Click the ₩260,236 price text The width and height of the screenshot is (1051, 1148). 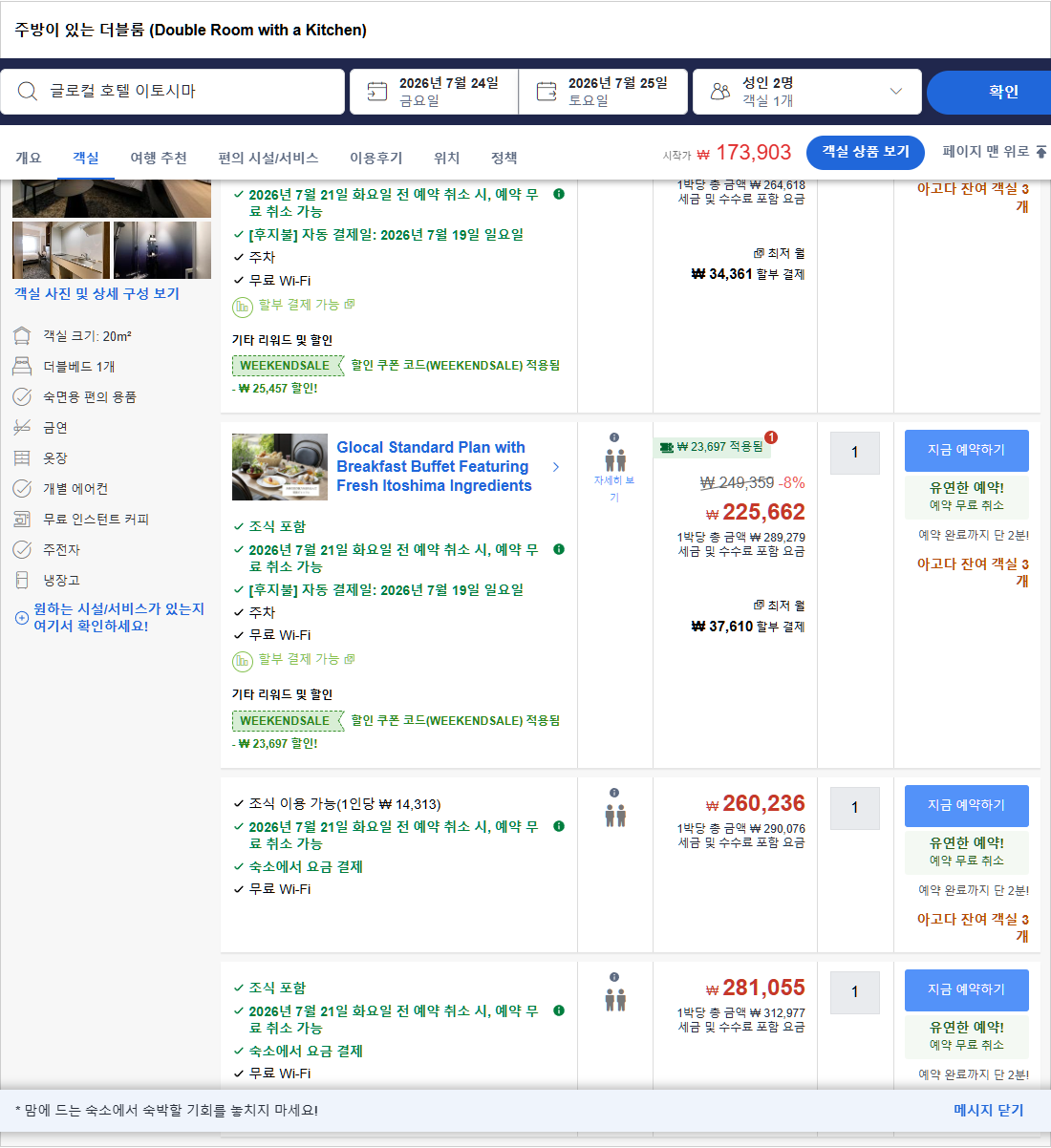755,804
